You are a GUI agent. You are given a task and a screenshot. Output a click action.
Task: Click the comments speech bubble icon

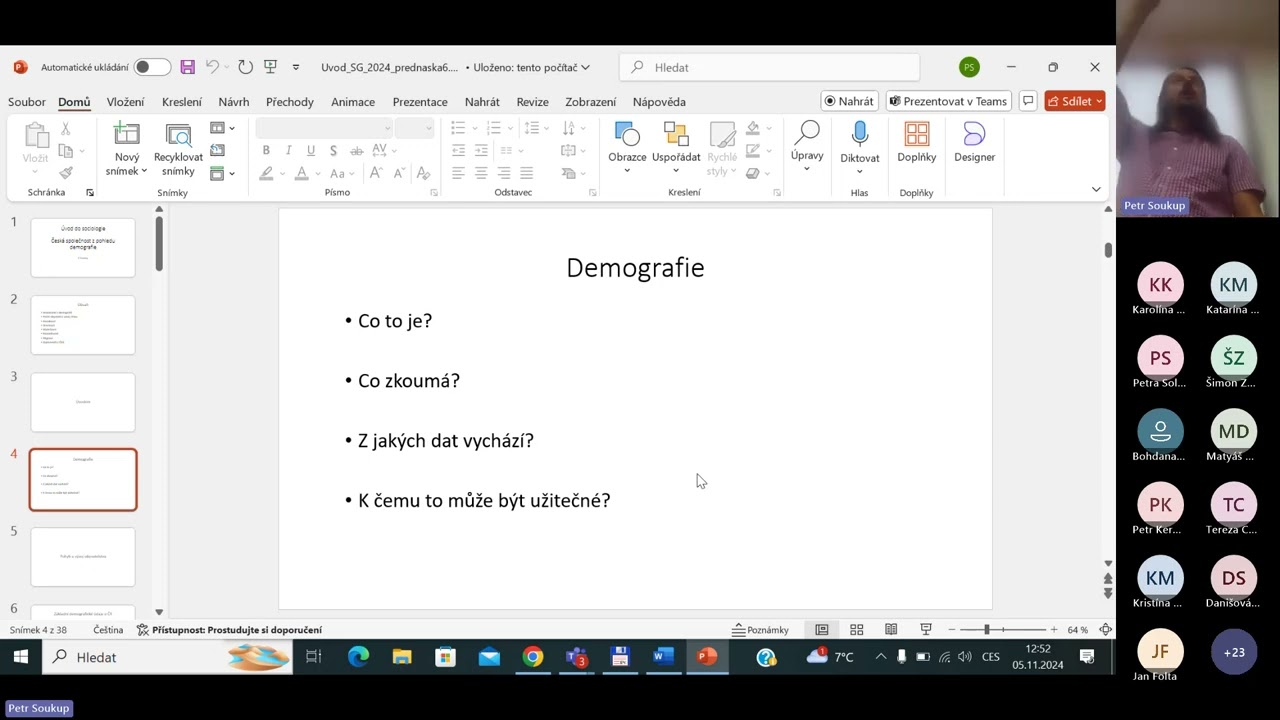1028,101
